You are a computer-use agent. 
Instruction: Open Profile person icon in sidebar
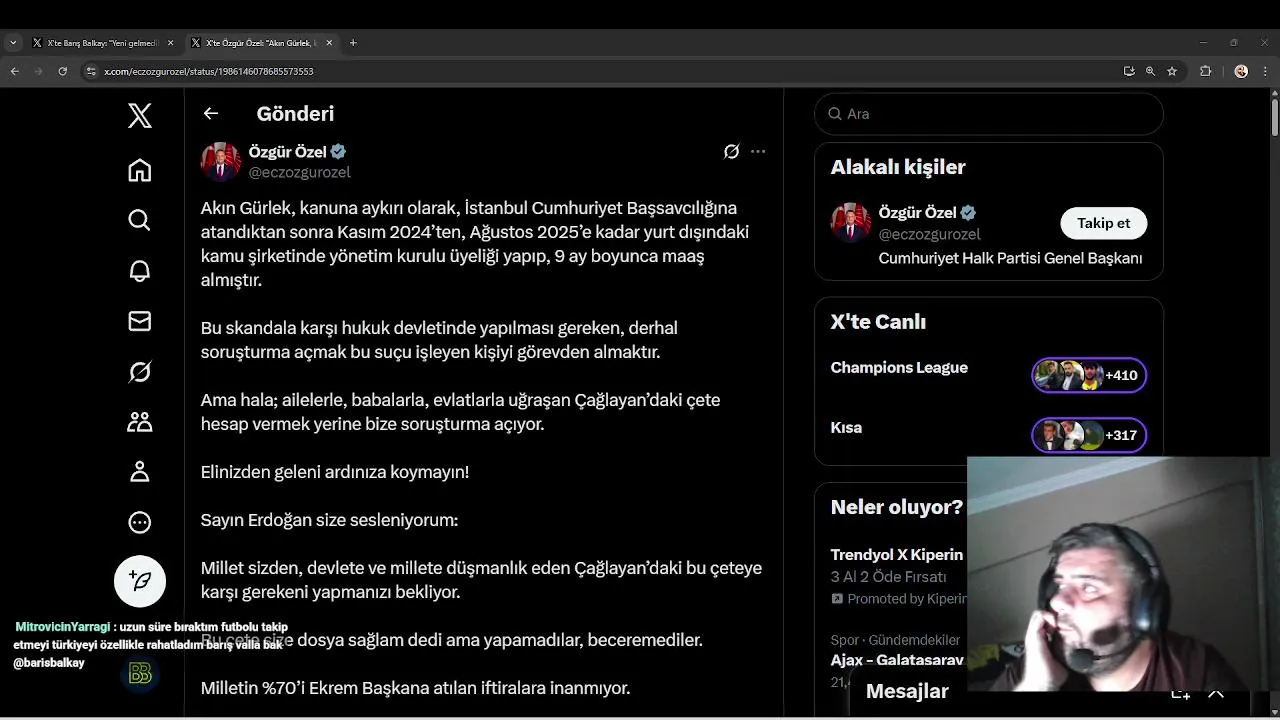[x=140, y=472]
